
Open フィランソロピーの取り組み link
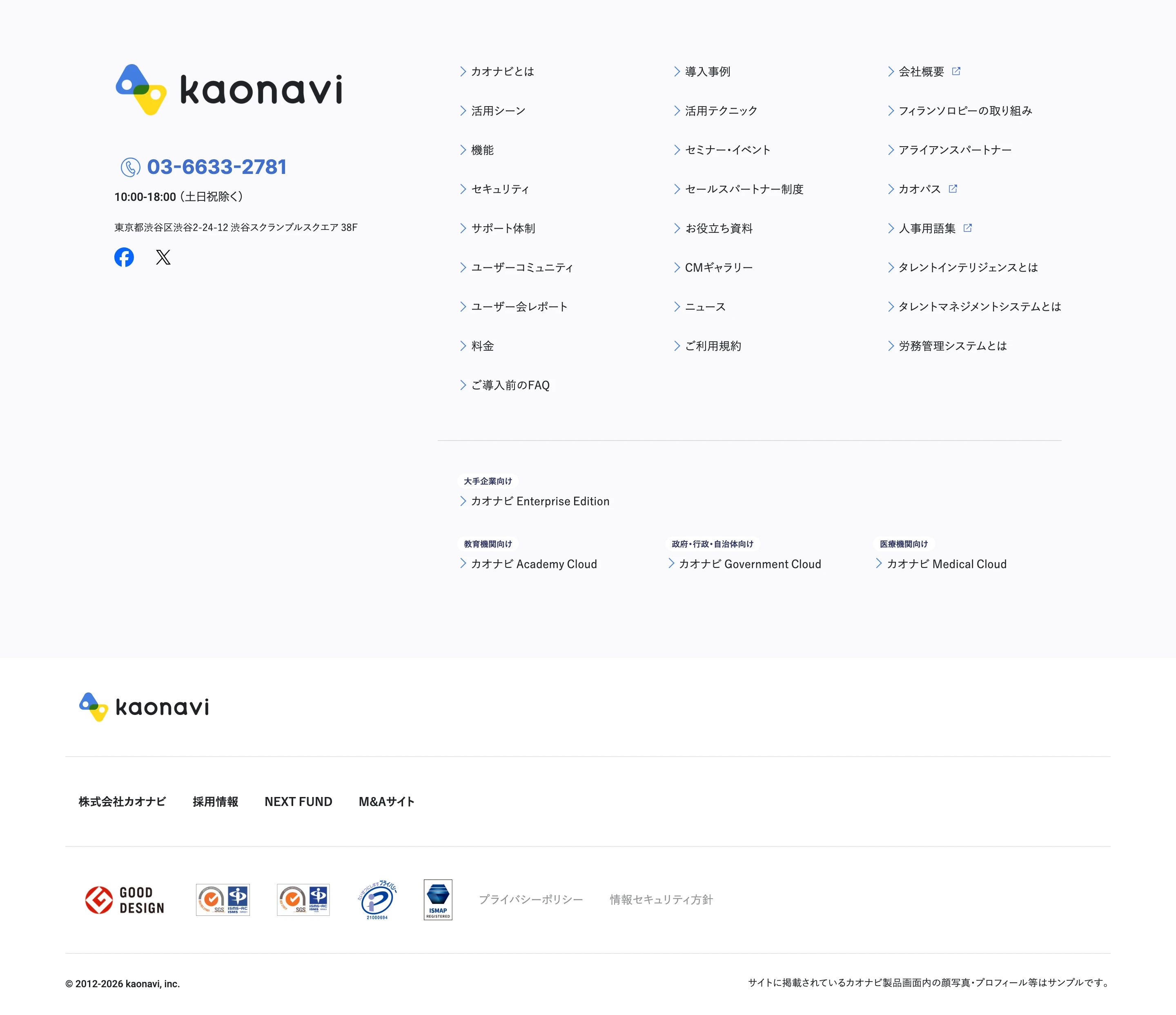[x=965, y=111]
